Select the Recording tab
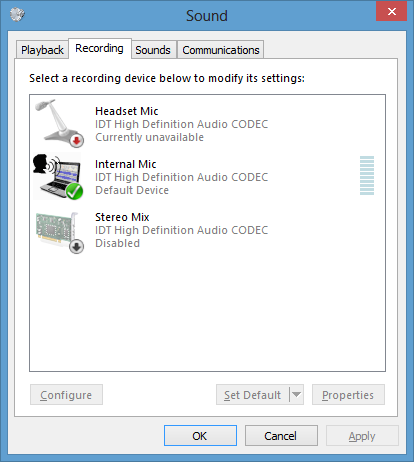414x462 pixels. (x=99, y=48)
